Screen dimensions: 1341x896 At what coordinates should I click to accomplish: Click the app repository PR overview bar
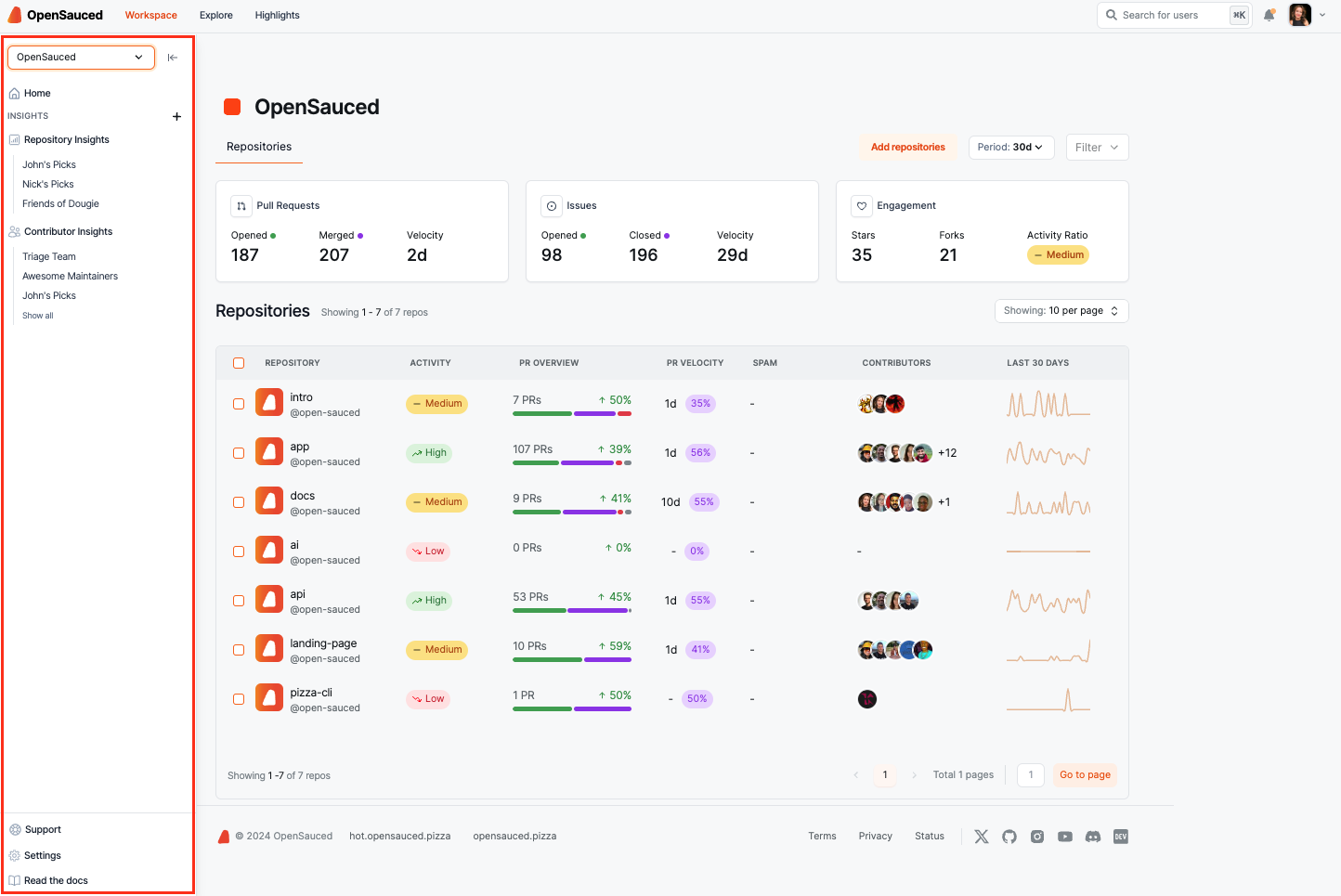pyautogui.click(x=571, y=462)
